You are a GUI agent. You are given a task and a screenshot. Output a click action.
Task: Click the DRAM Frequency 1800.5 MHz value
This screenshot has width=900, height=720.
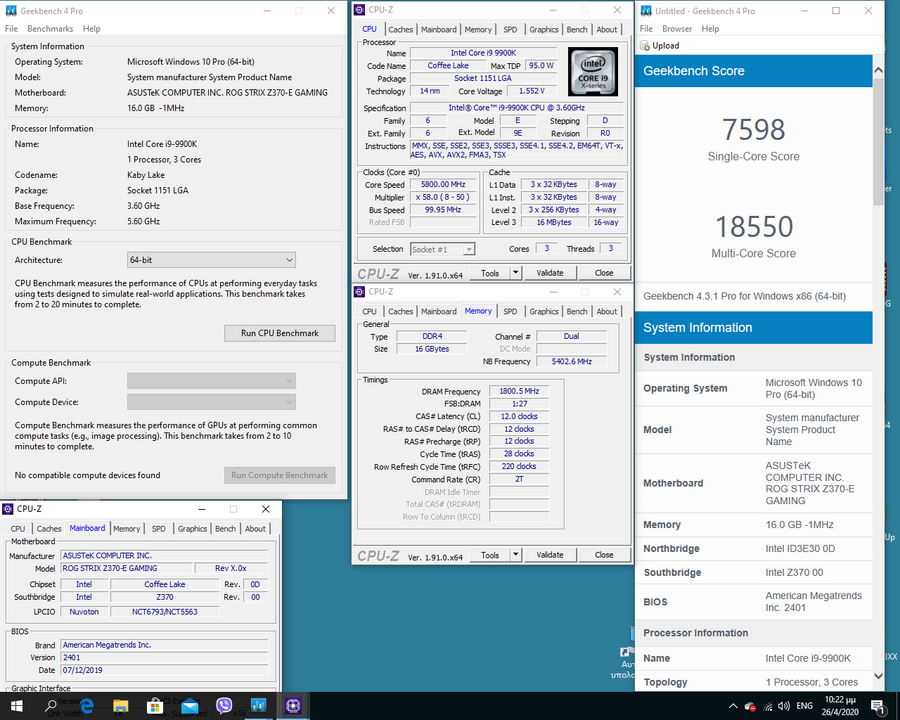point(519,391)
